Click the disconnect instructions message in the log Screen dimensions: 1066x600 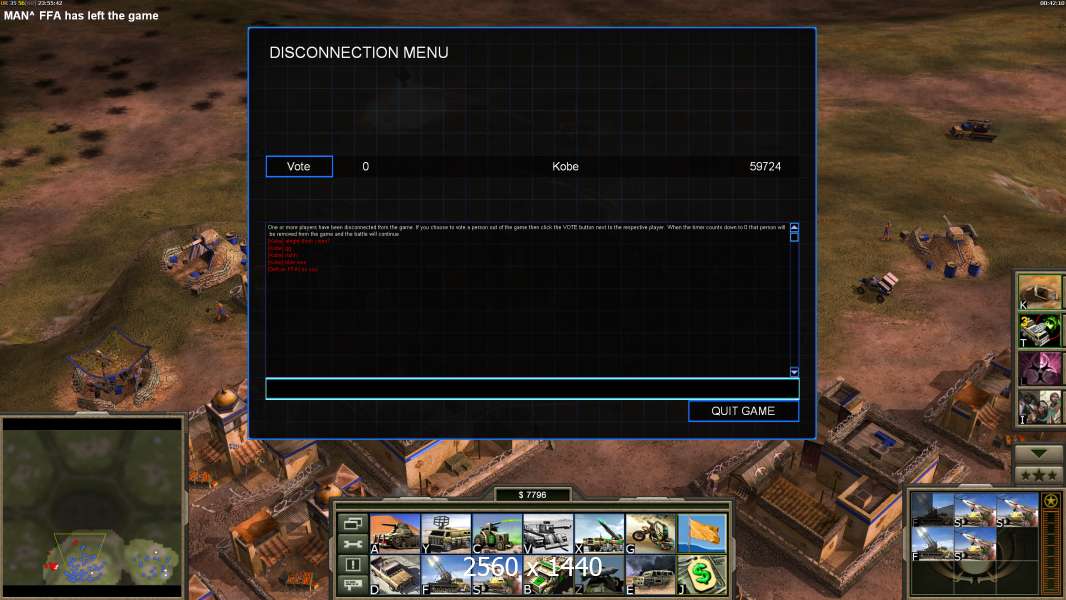526,230
